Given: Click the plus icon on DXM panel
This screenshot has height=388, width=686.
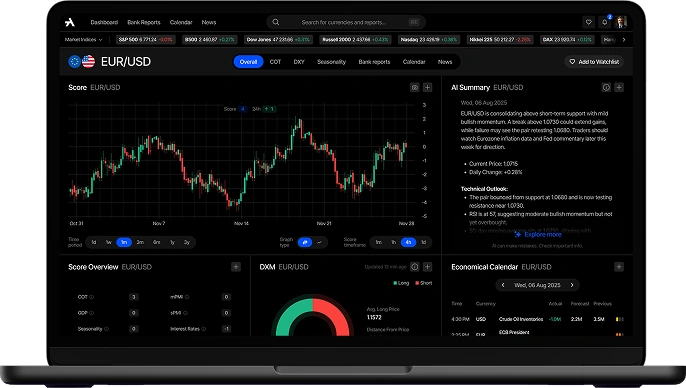Looking at the screenshot, I should (x=427, y=267).
